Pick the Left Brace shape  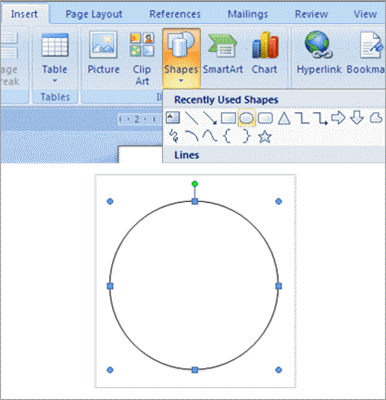(x=227, y=136)
